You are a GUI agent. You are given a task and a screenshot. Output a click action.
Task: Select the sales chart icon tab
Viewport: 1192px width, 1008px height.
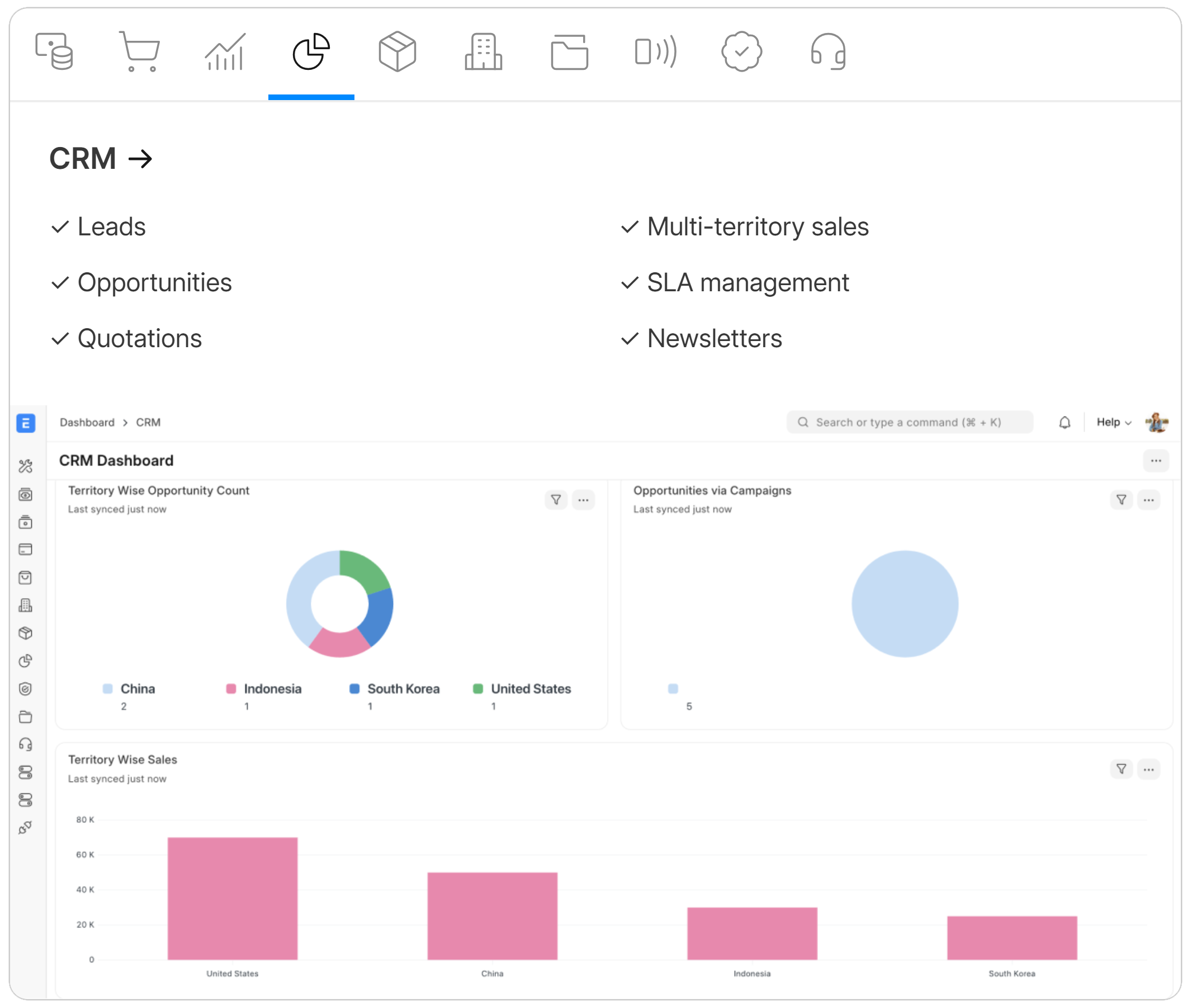(225, 51)
